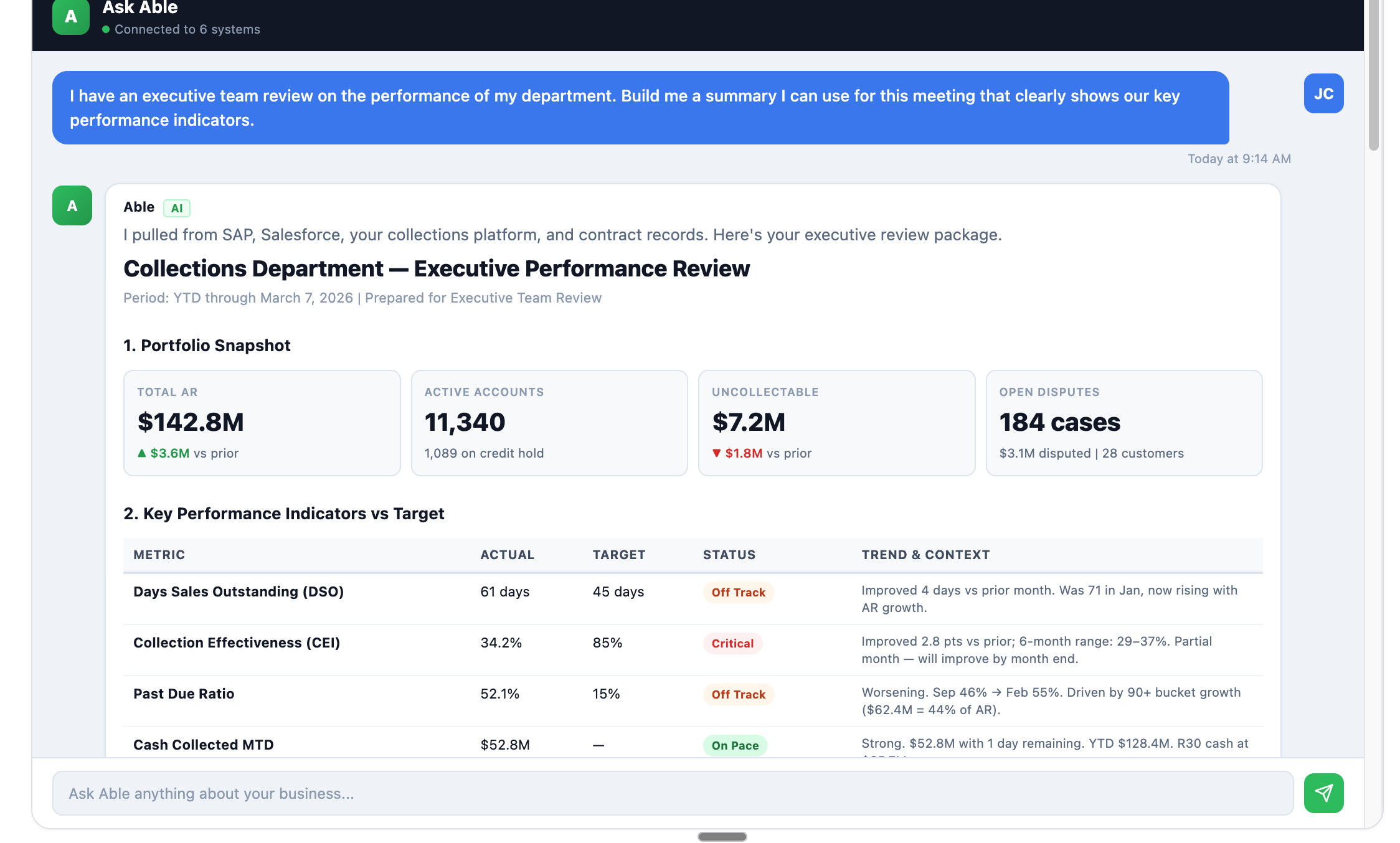
Task: Expand the Open Disputes card details
Action: tap(1124, 423)
